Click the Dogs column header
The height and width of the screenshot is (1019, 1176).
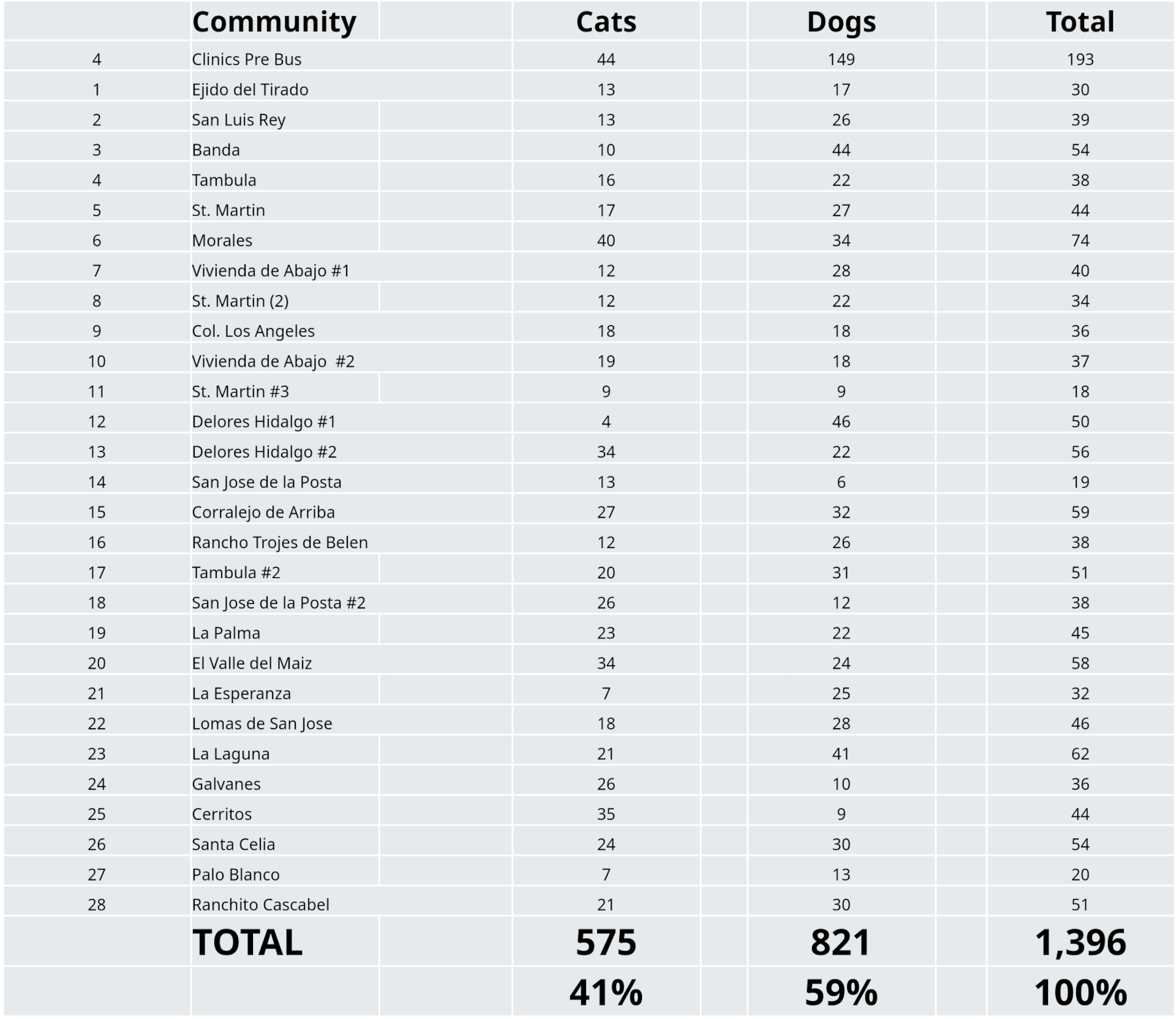point(841,22)
